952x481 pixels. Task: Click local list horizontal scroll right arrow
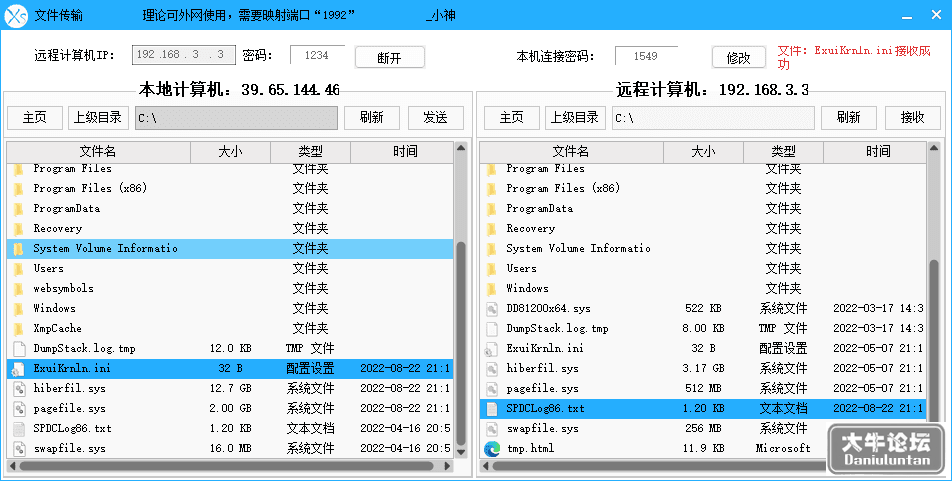click(x=447, y=466)
